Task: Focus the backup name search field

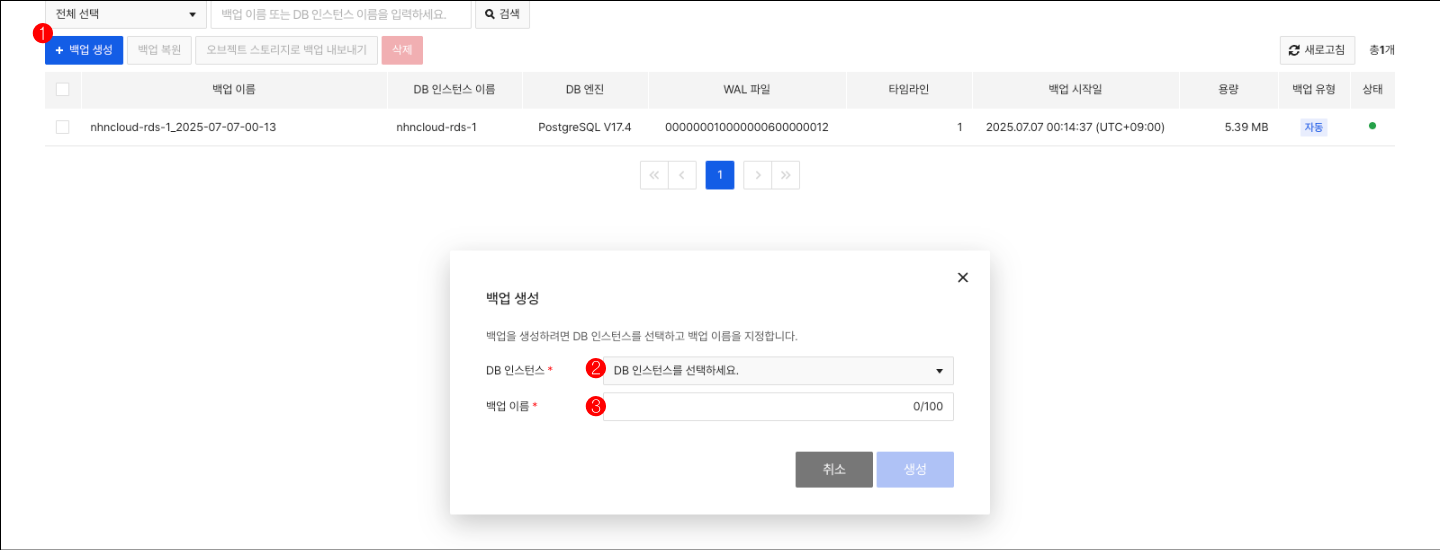Action: [x=341, y=14]
